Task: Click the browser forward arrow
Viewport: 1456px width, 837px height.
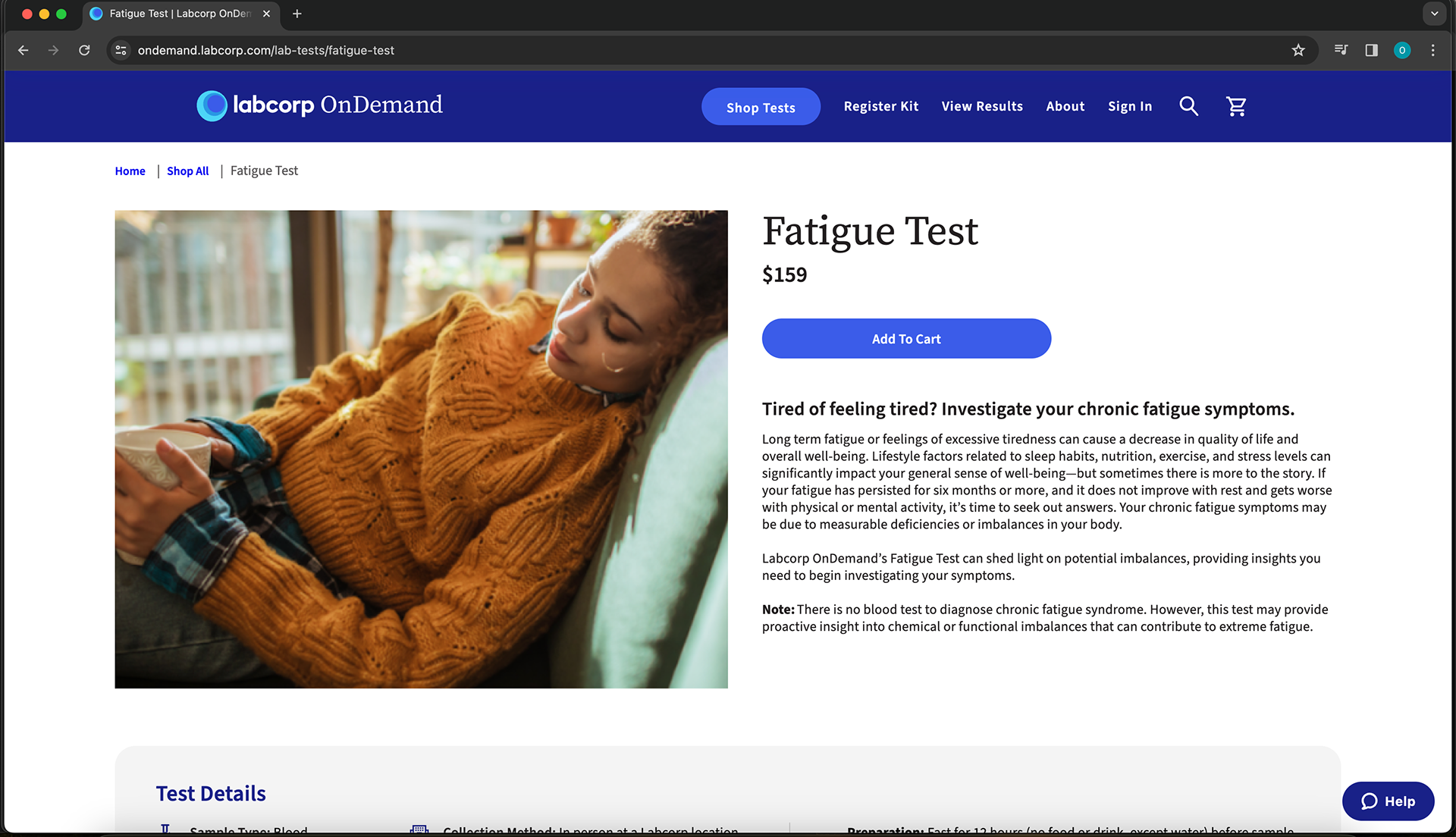Action: 53,50
